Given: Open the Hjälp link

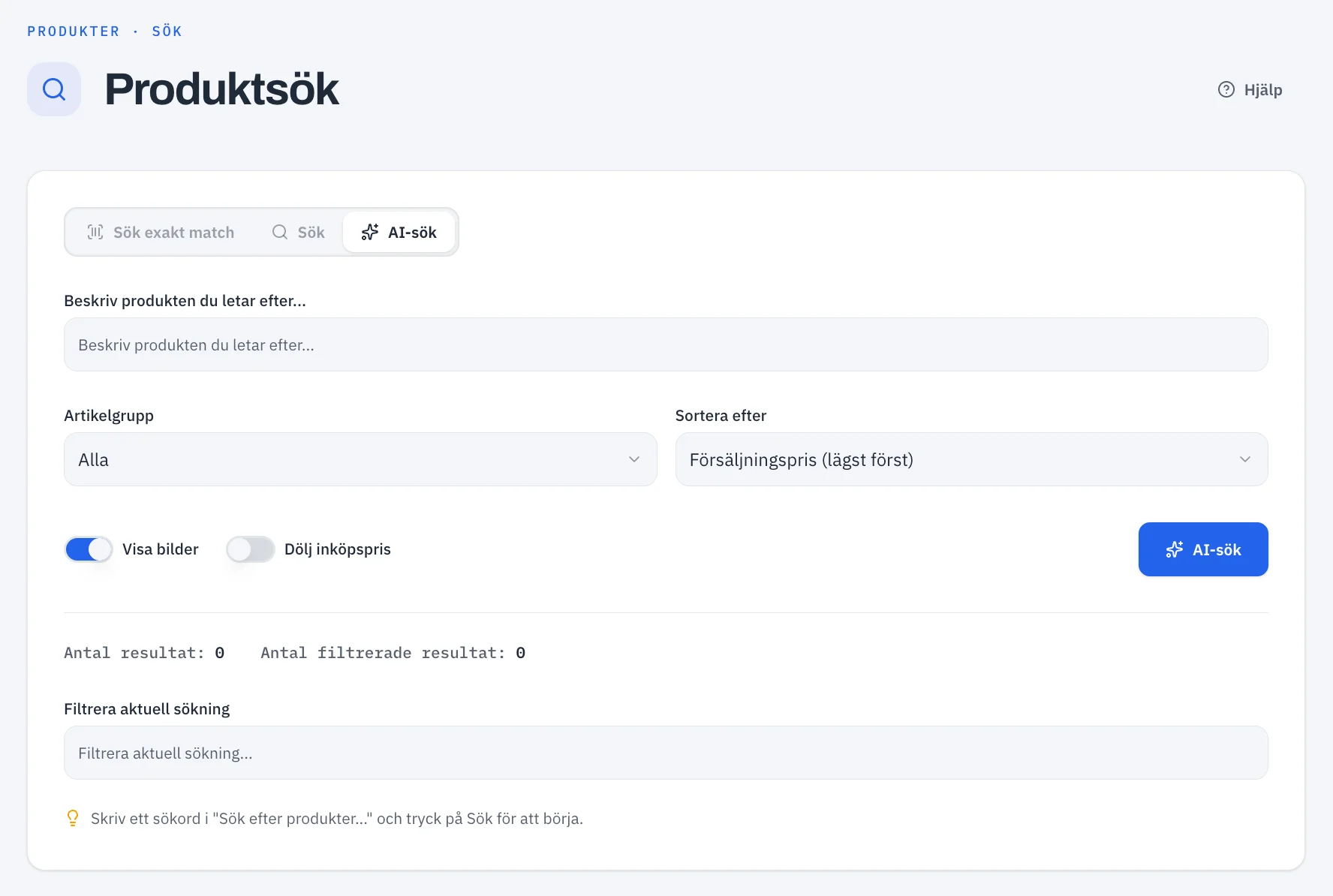Looking at the screenshot, I should click(x=1250, y=89).
